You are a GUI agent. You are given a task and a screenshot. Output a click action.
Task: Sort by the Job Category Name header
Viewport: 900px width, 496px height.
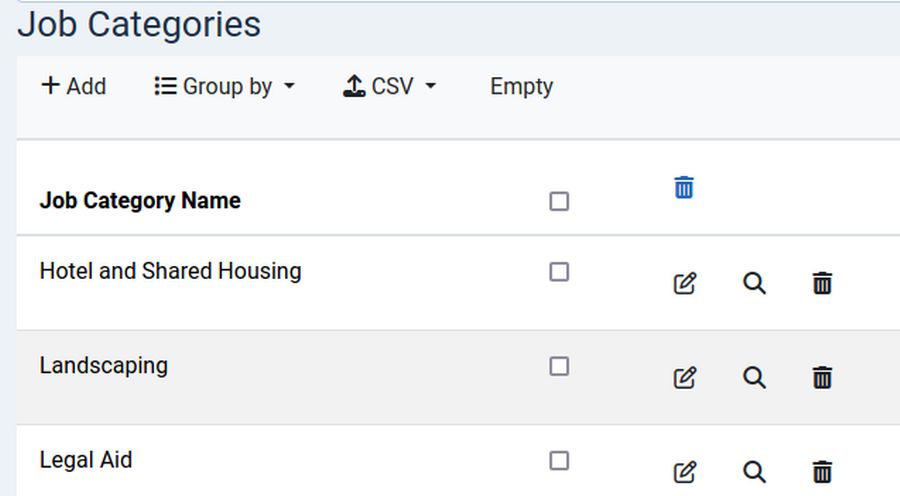point(140,201)
